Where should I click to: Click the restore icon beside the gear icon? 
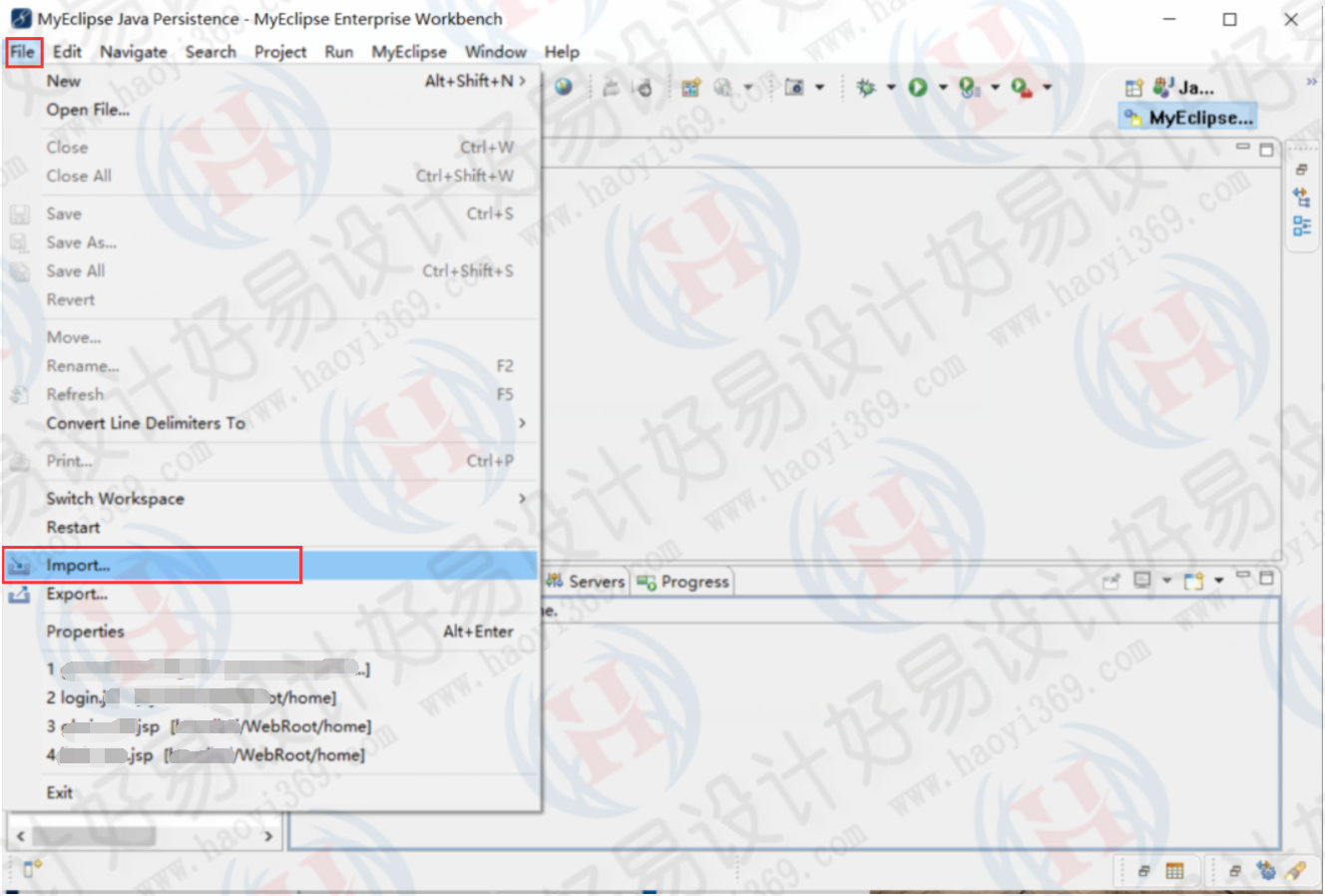point(1234,871)
